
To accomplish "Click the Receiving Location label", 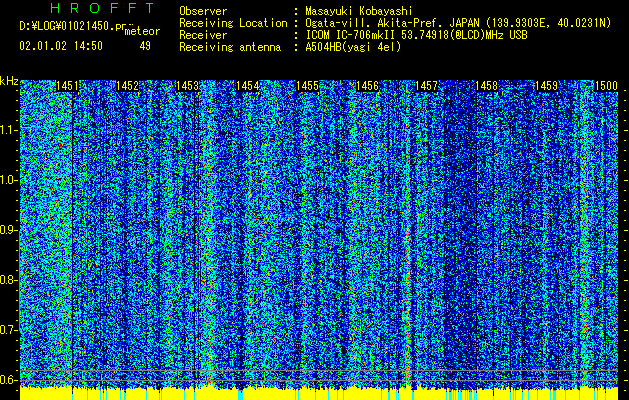I will [x=233, y=23].
